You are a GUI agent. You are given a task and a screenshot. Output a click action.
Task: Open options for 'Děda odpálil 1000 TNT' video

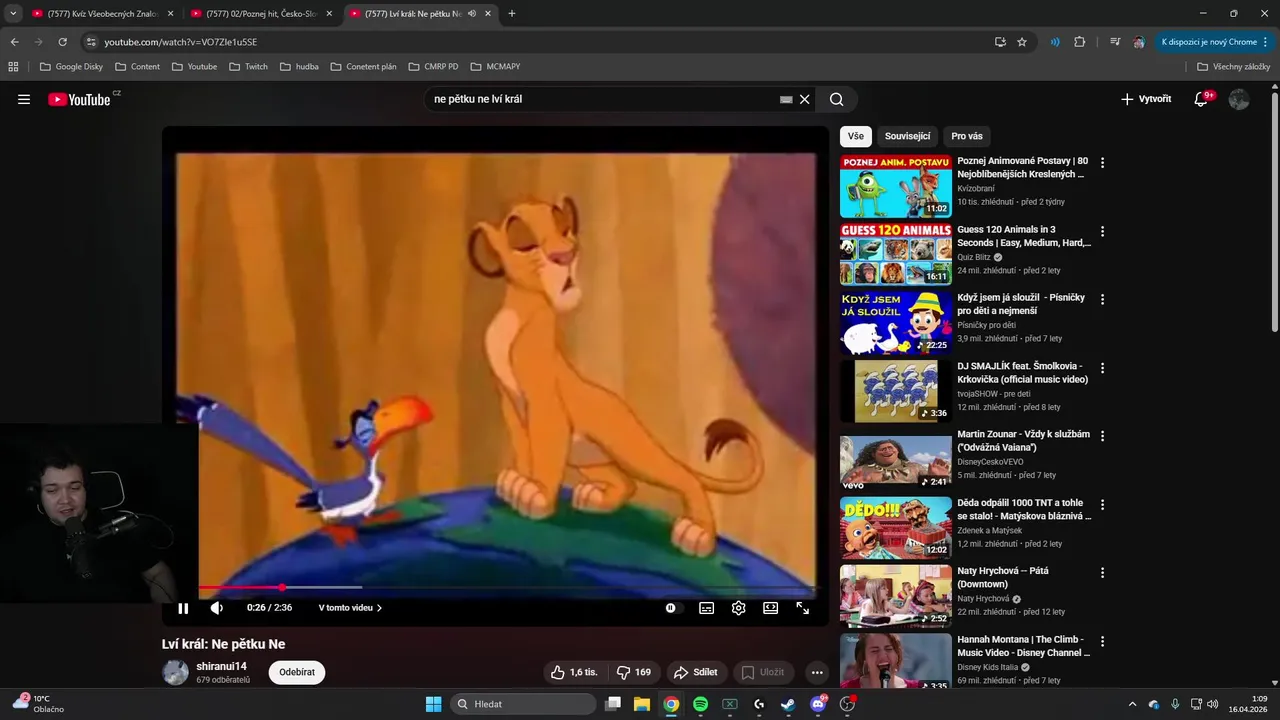1102,505
